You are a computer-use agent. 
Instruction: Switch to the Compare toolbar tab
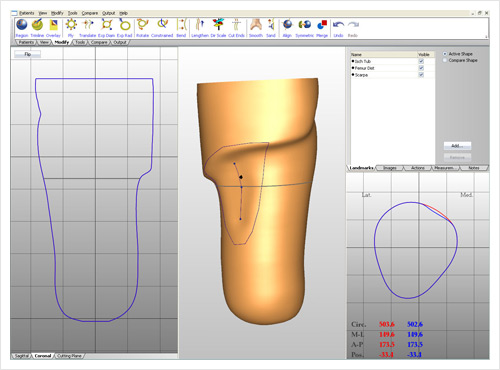99,42
